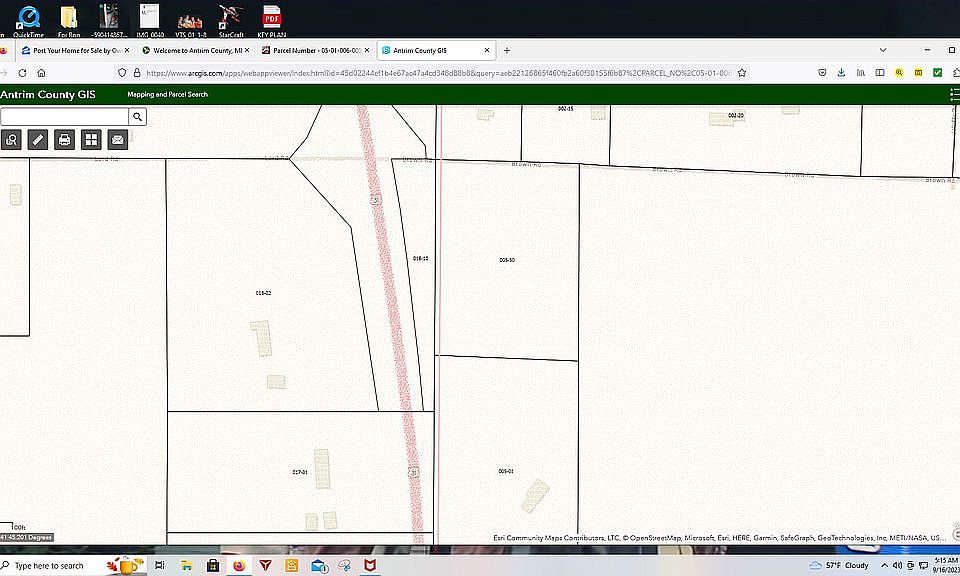The width and height of the screenshot is (960, 576).
Task: Open the IMG 0040 desktop file
Action: click(150, 20)
